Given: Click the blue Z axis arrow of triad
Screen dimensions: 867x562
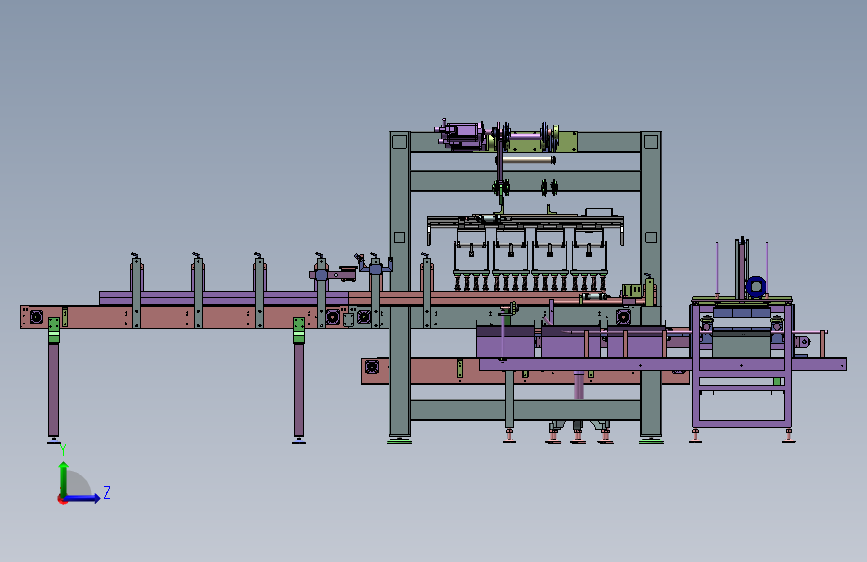Looking at the screenshot, I should (83, 498).
